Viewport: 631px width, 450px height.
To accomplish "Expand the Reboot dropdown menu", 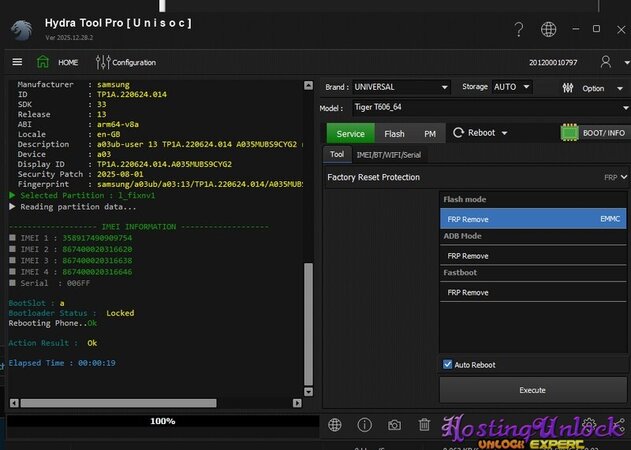I will pyautogui.click(x=481, y=133).
